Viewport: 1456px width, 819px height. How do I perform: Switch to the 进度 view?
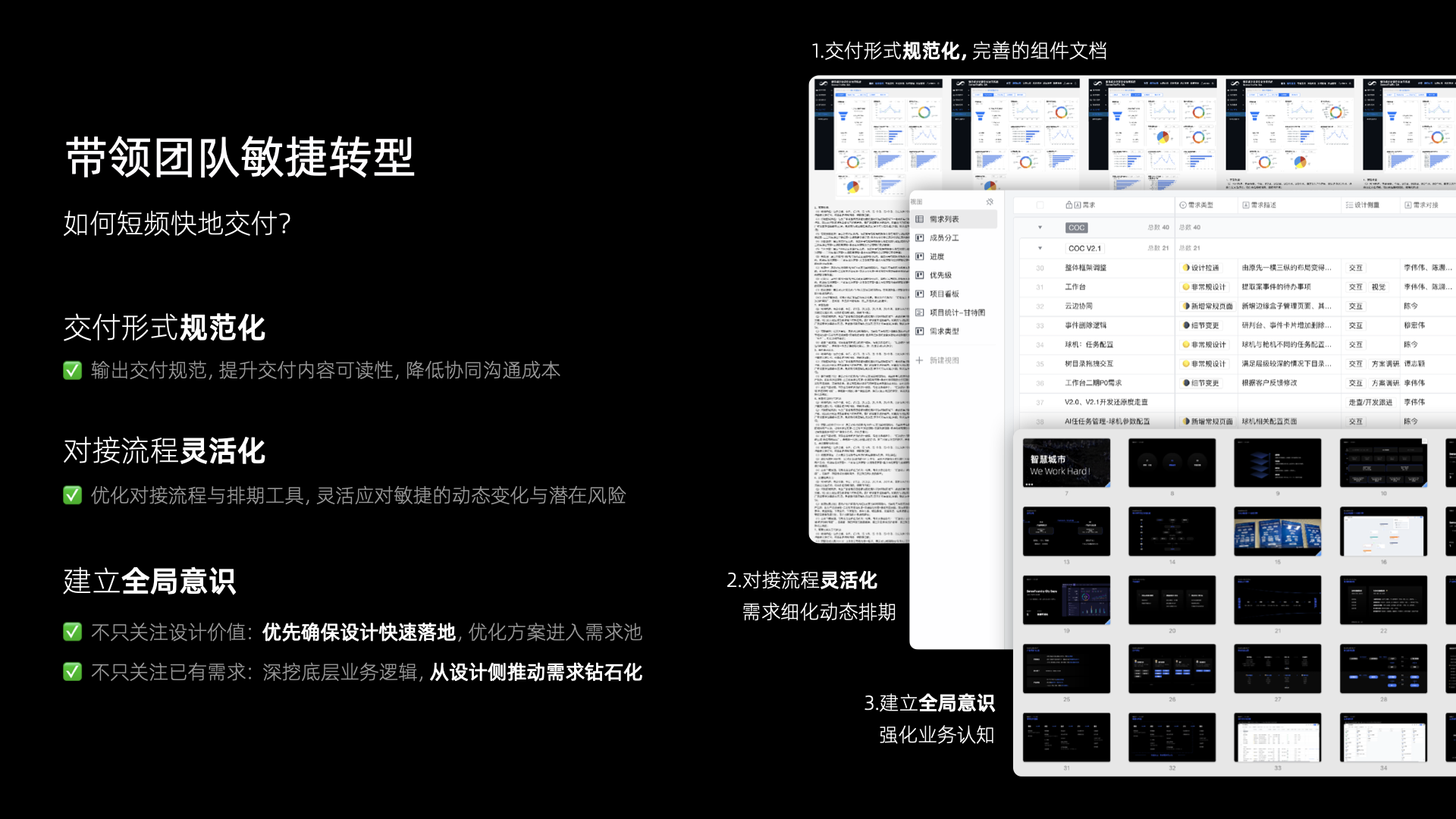[937, 257]
